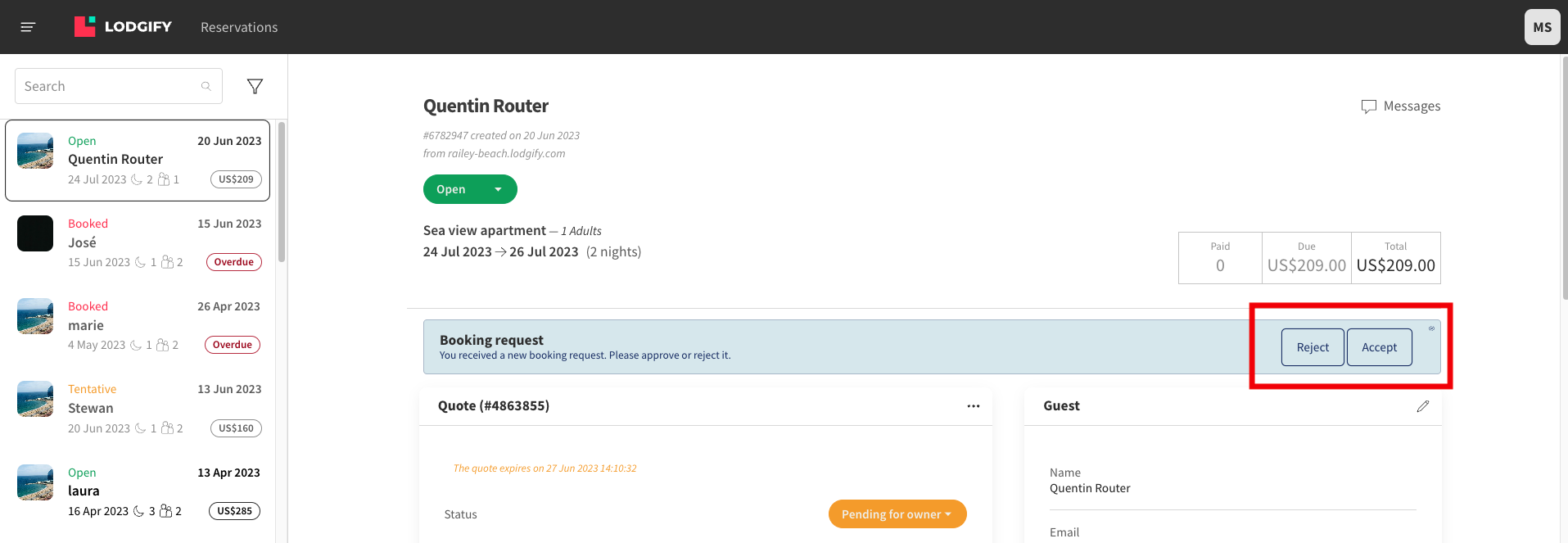The width and height of the screenshot is (1568, 543).
Task: Open the MS user avatar menu
Action: (x=1543, y=27)
